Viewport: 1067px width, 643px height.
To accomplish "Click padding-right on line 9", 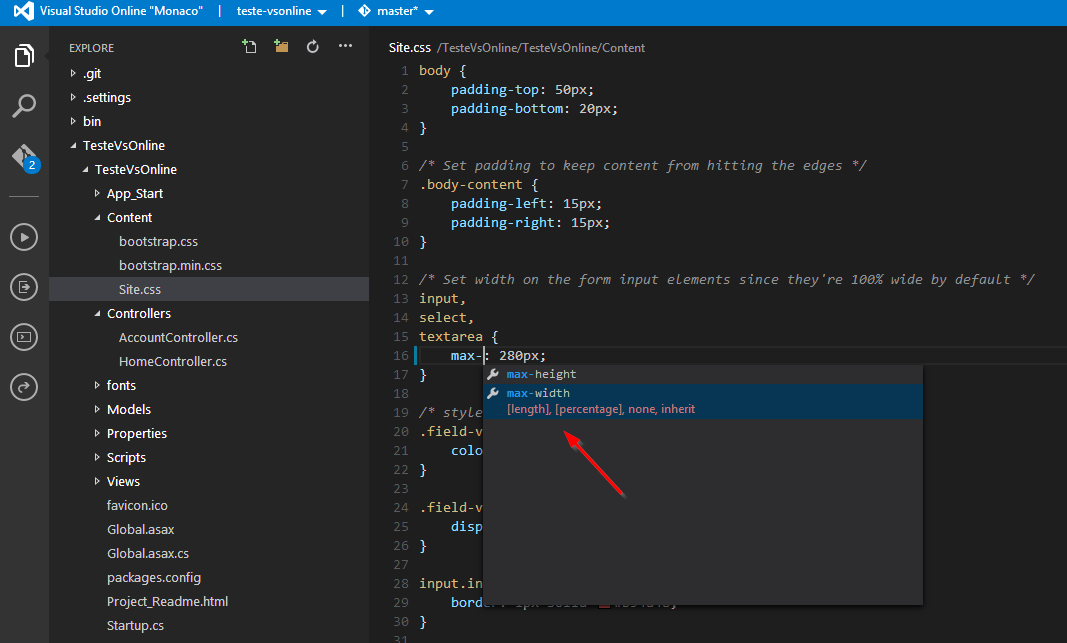I will (503, 223).
